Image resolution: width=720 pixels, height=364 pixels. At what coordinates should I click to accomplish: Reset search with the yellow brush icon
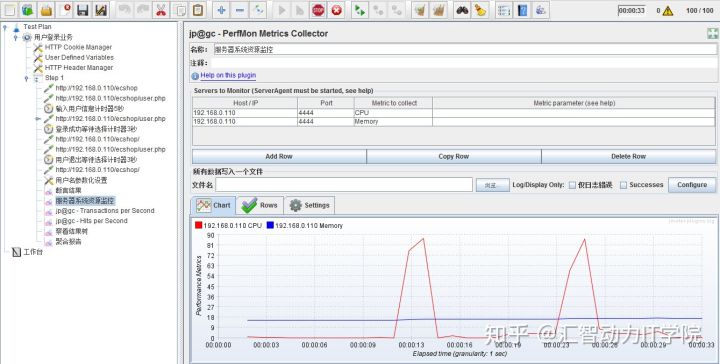[x=480, y=10]
